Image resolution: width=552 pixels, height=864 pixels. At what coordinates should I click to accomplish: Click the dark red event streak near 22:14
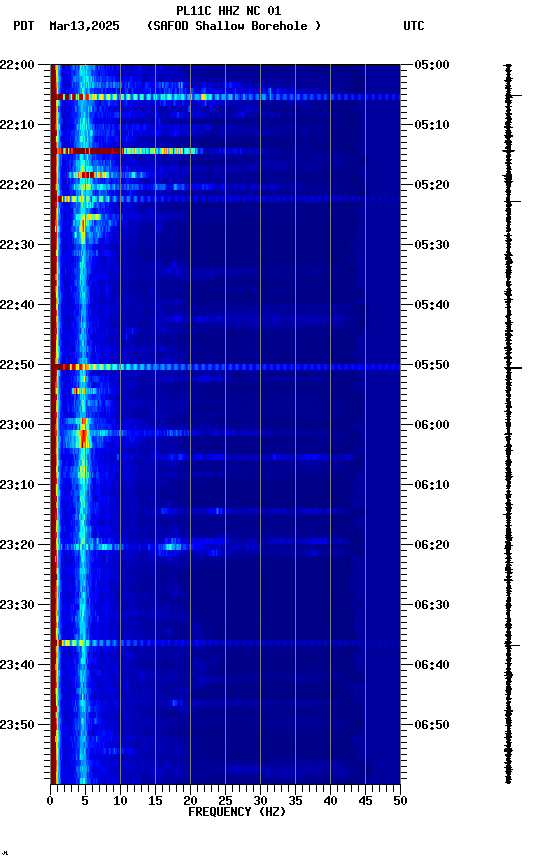click(127, 151)
